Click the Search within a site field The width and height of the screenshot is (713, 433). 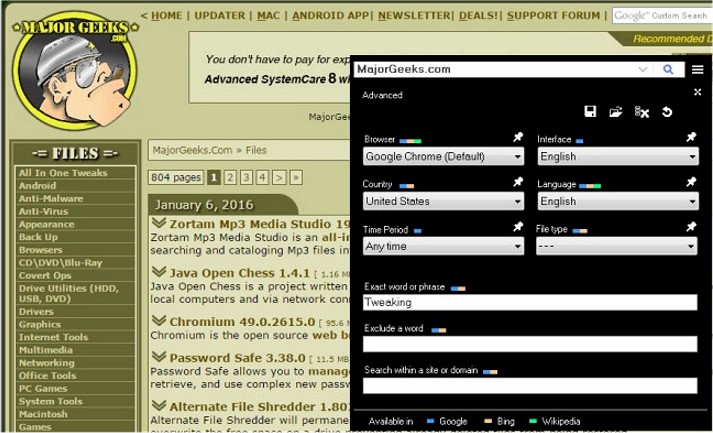(x=530, y=386)
